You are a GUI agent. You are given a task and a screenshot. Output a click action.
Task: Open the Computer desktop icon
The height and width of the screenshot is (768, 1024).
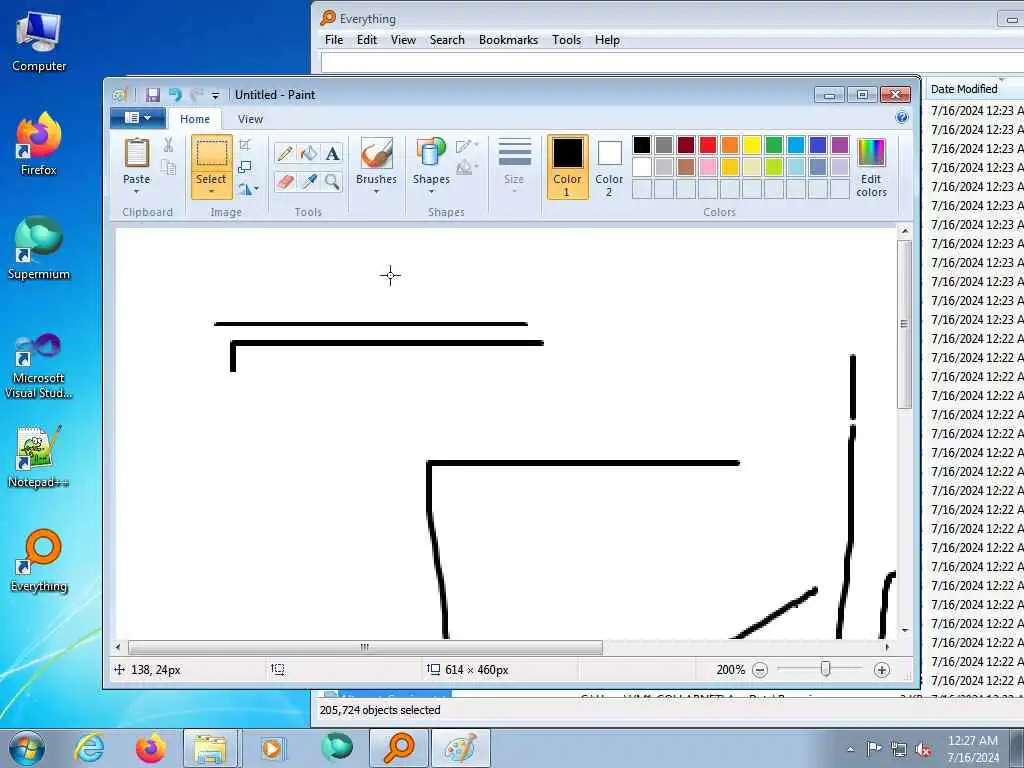pos(39,40)
